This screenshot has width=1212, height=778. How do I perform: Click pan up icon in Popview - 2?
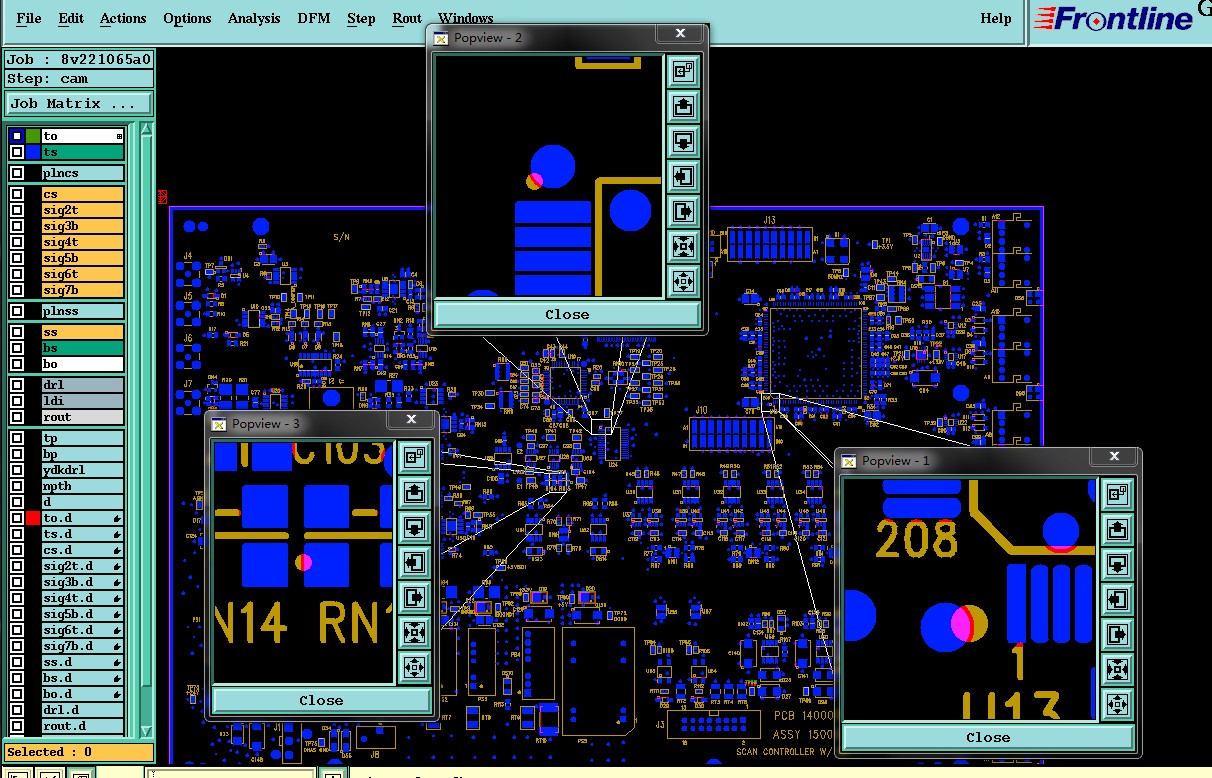[683, 106]
